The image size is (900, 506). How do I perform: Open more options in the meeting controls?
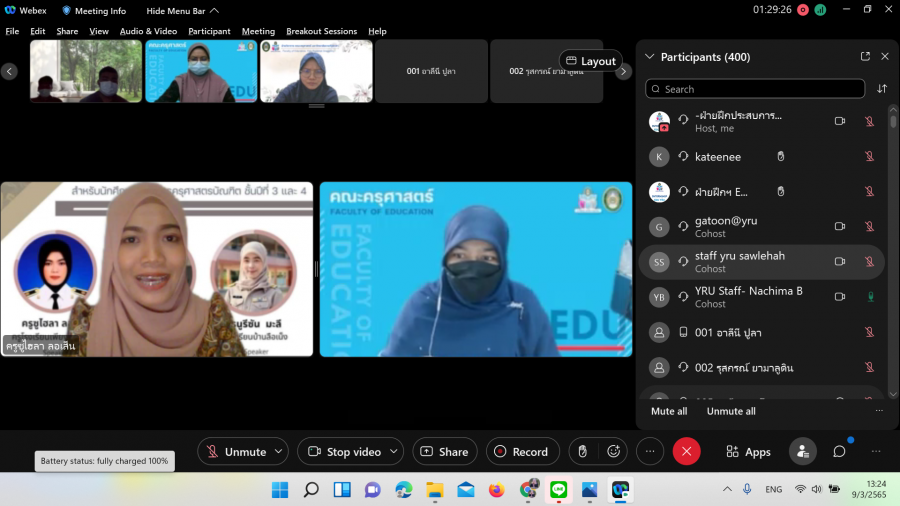coord(650,452)
